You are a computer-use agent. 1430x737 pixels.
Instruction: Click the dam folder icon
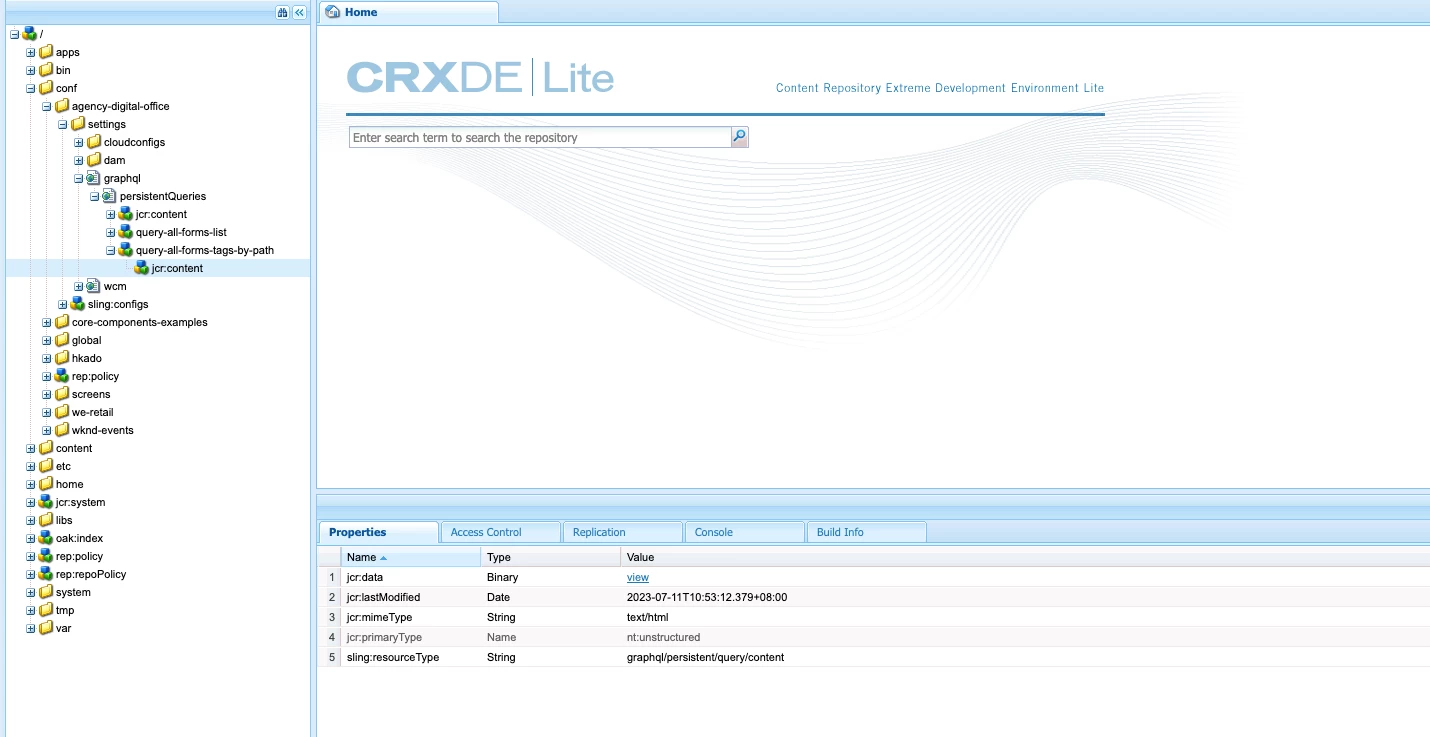tap(94, 160)
